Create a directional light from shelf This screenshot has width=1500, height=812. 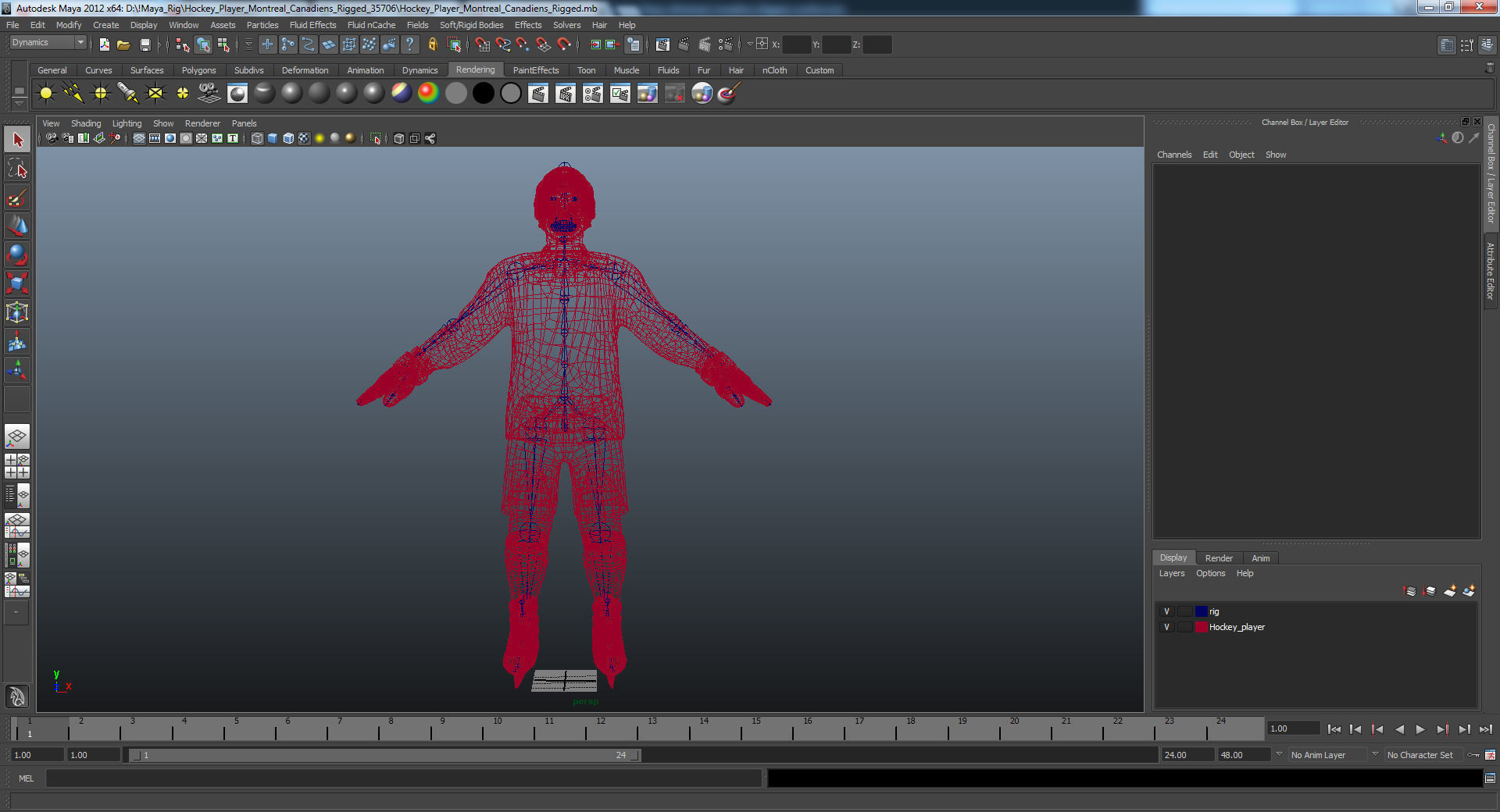pyautogui.click(x=73, y=94)
